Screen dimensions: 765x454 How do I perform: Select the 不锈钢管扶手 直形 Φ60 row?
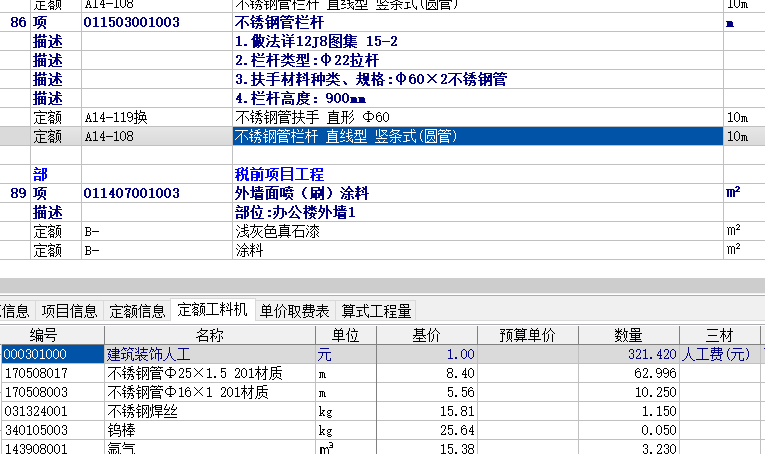(x=312, y=118)
